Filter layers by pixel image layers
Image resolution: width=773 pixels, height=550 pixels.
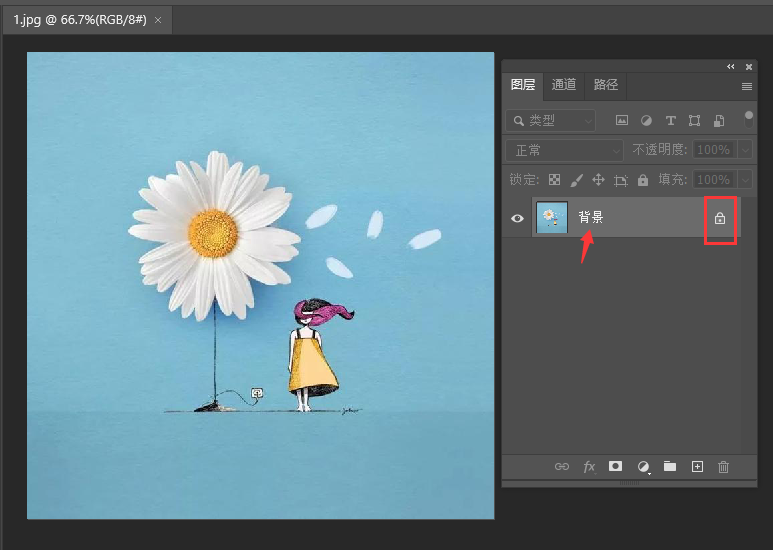622,120
